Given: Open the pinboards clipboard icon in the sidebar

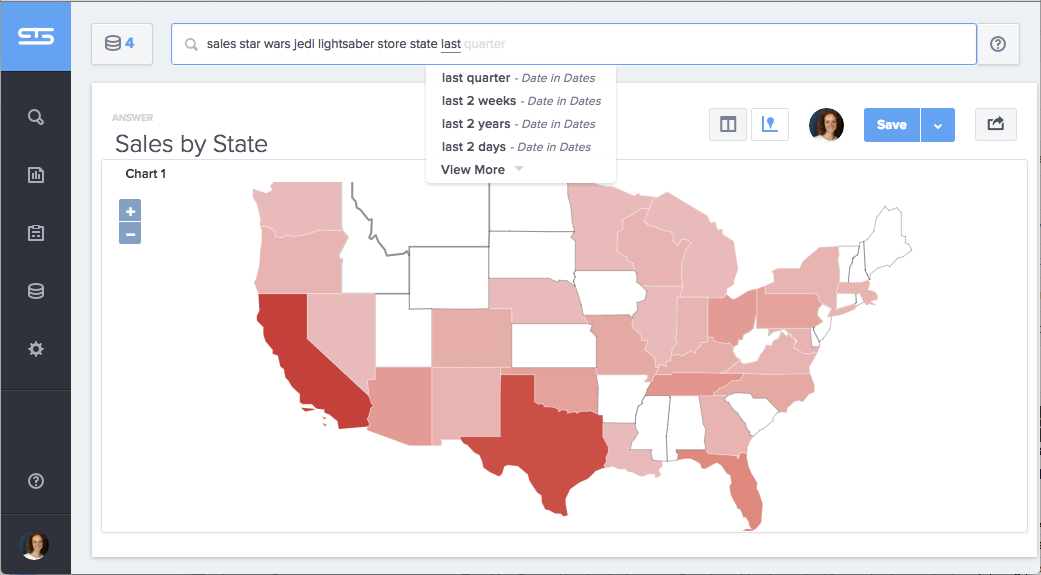Looking at the screenshot, I should [36, 233].
